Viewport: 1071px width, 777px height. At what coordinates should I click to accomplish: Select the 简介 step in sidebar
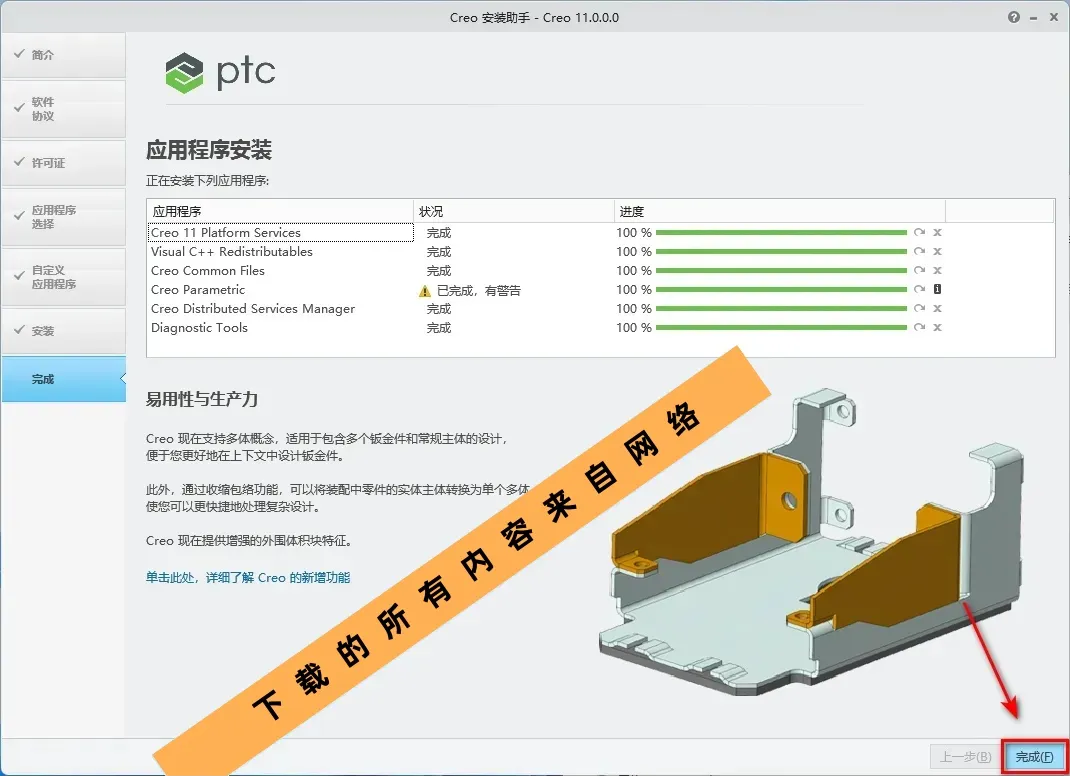coord(64,55)
